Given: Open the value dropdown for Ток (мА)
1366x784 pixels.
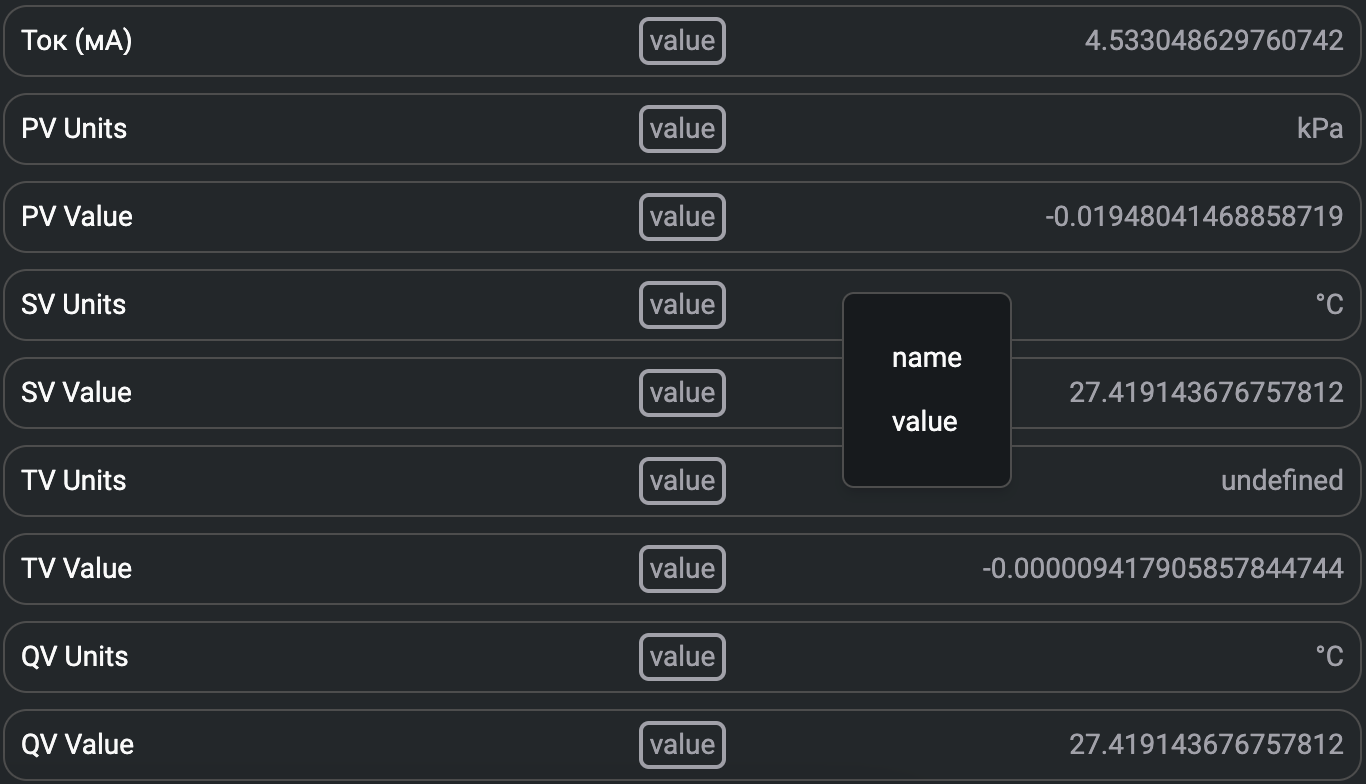Looking at the screenshot, I should pyautogui.click(x=682, y=41).
